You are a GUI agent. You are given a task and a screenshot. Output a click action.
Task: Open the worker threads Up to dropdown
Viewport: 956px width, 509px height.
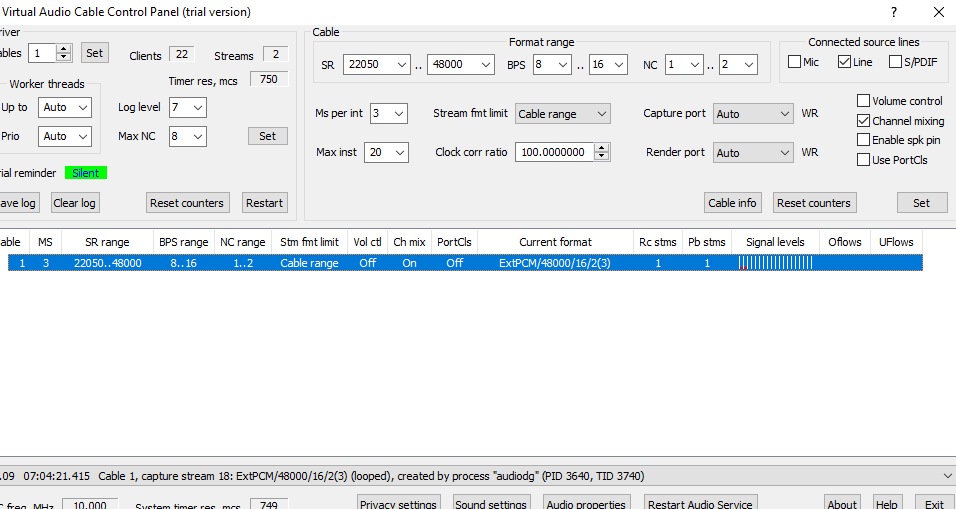[x=65, y=107]
